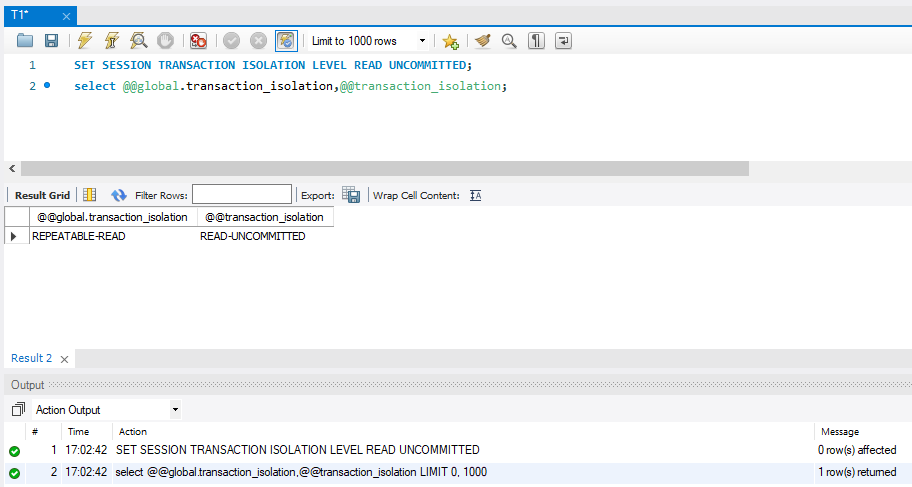Execute all statements with lightning bolt

[85, 41]
